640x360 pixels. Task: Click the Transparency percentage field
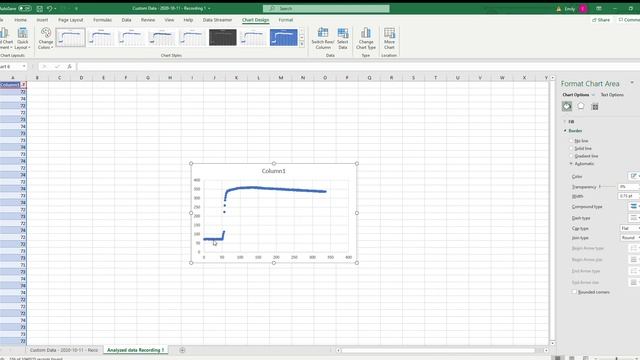click(629, 187)
